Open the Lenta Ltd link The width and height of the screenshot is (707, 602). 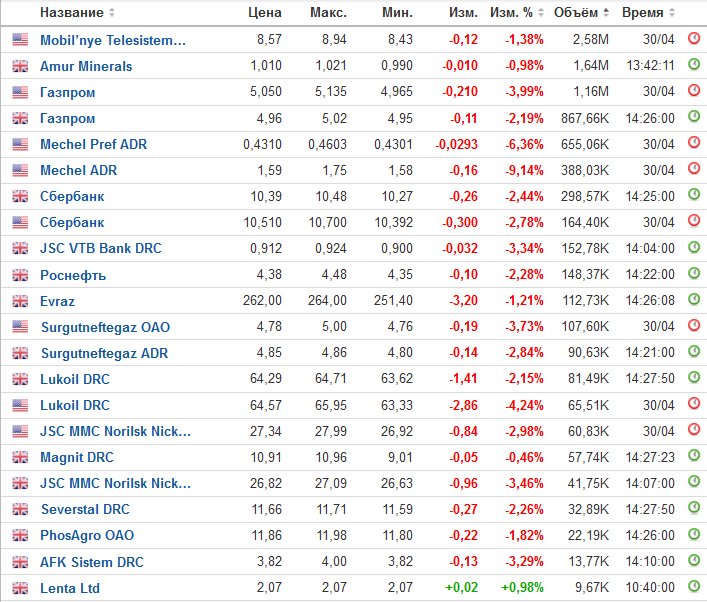70,588
